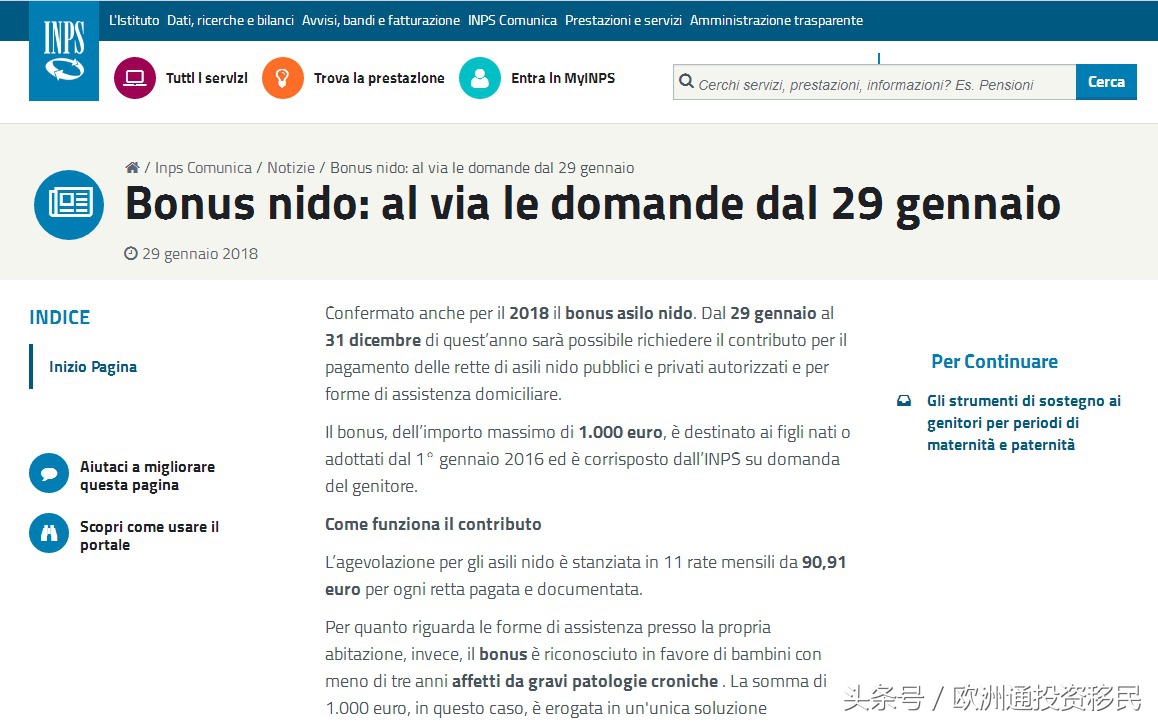
Task: Click the home breadcrumb icon
Action: pos(132,168)
